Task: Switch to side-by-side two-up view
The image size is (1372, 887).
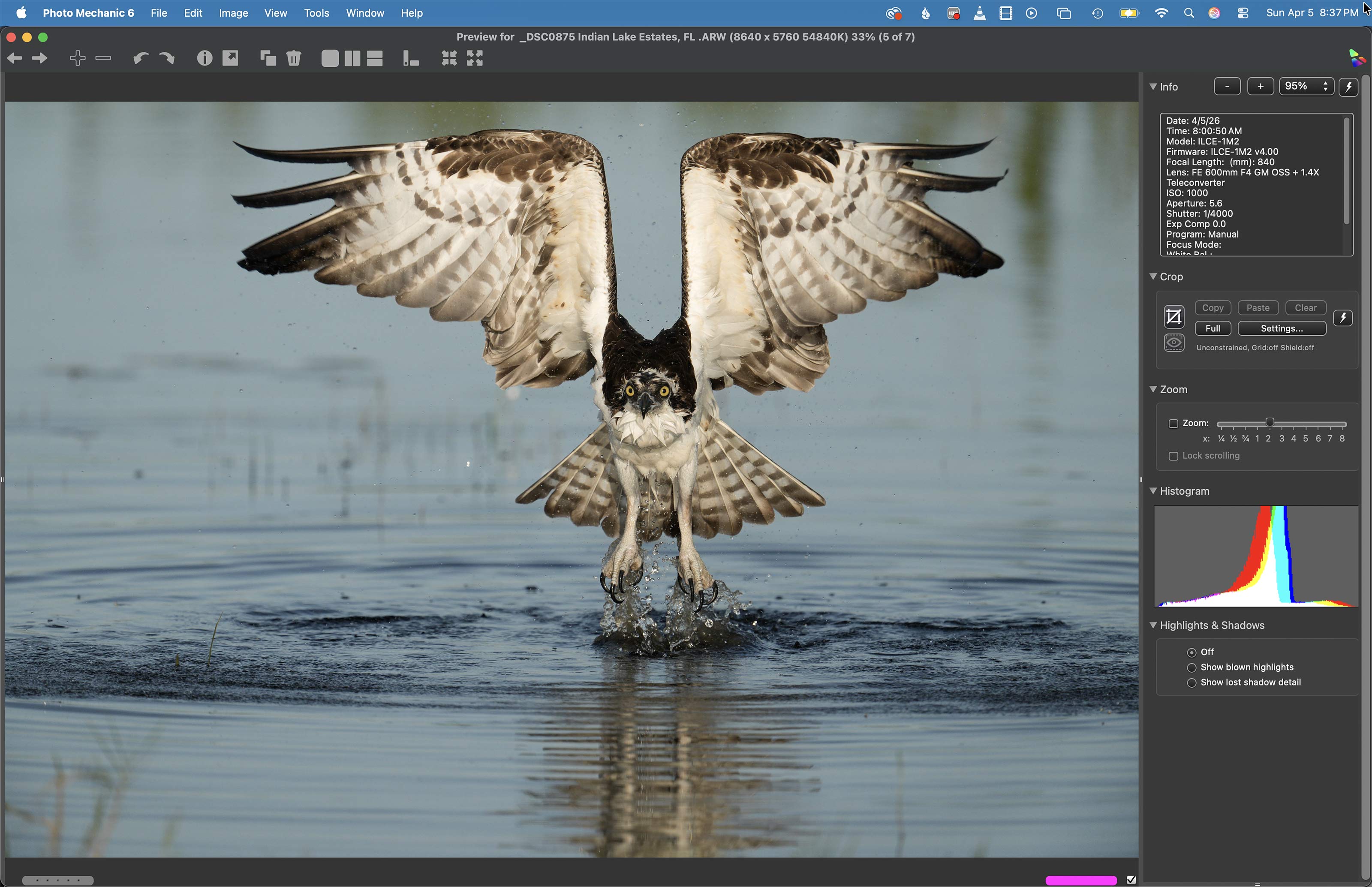Action: coord(352,58)
